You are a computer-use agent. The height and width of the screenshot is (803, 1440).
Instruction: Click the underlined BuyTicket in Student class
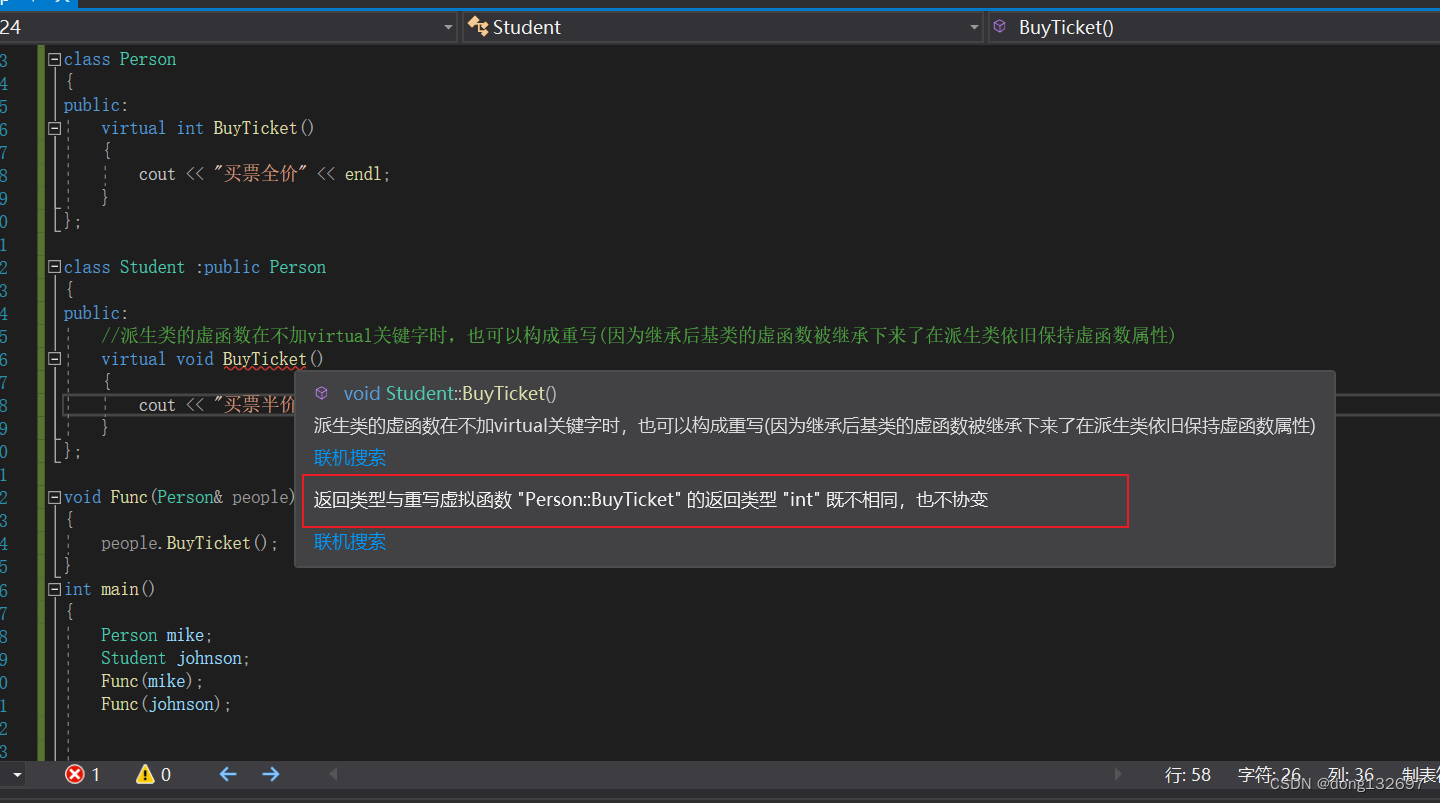point(265,359)
